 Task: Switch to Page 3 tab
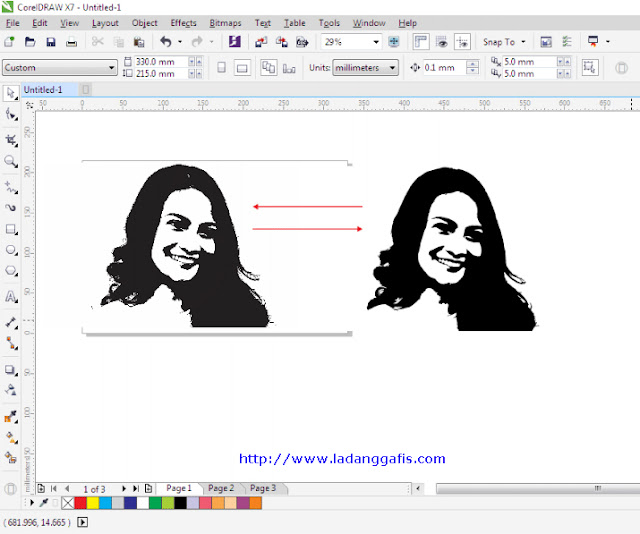[x=263, y=488]
